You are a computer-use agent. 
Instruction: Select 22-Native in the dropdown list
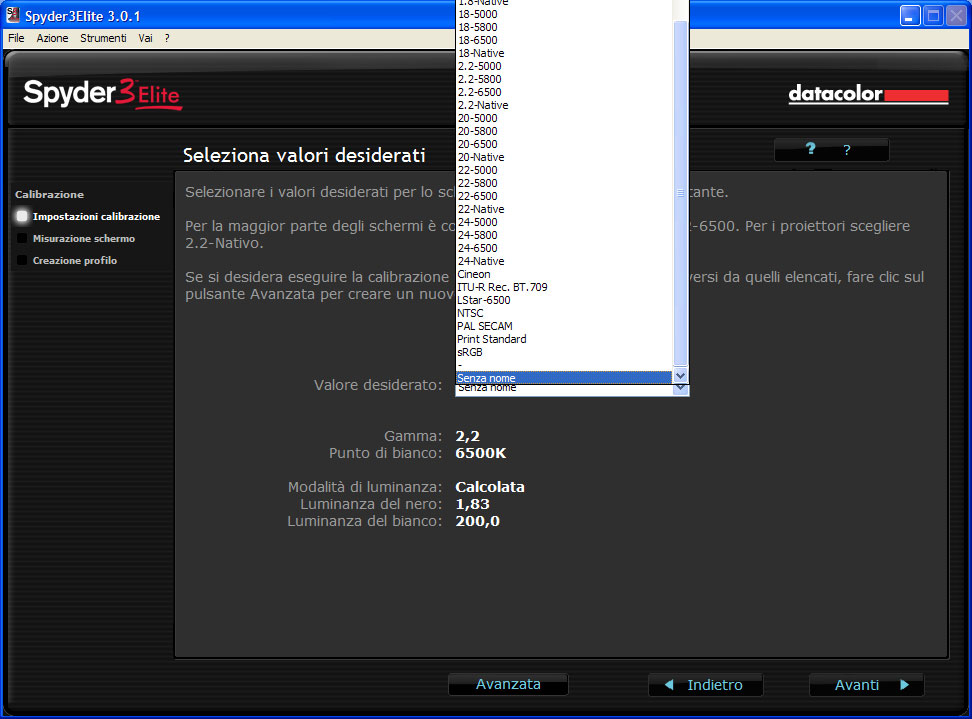tap(564, 210)
